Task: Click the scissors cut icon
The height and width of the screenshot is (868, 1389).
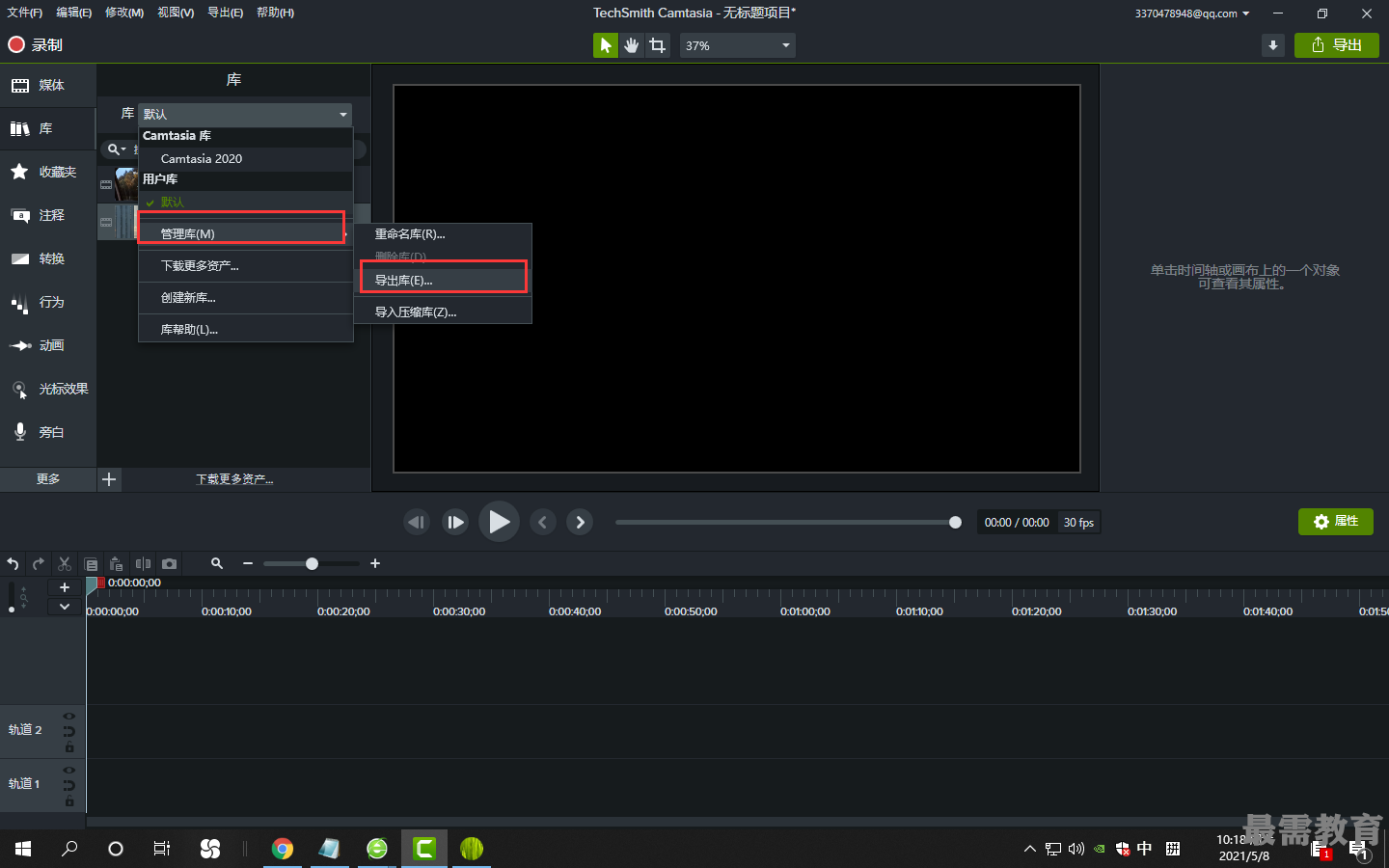Action: pos(65,563)
